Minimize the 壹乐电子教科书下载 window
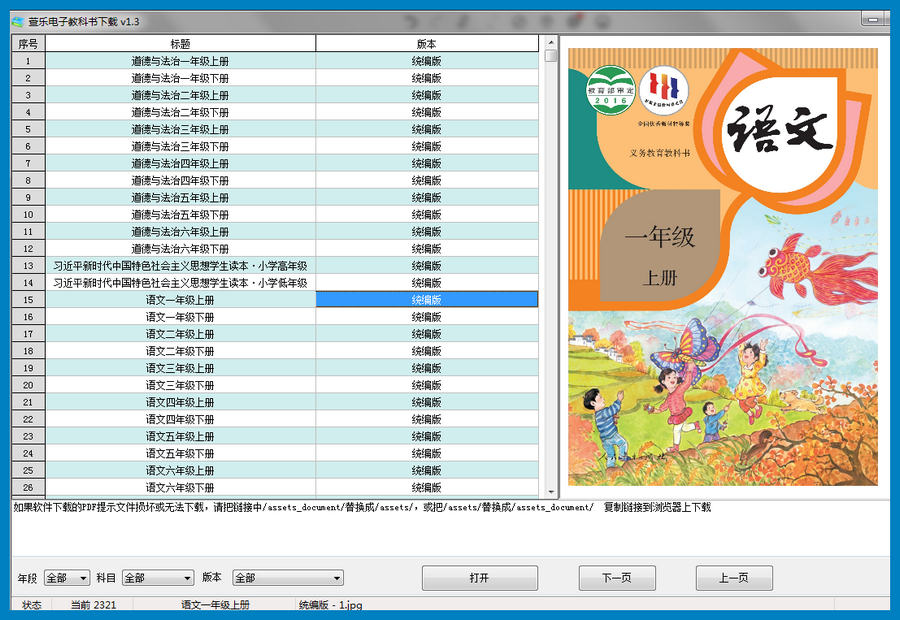The width and height of the screenshot is (900, 620). click(873, 20)
